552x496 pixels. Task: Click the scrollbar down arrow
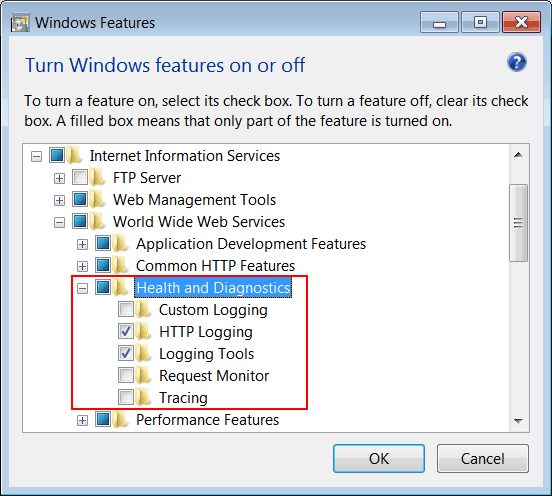pos(518,421)
